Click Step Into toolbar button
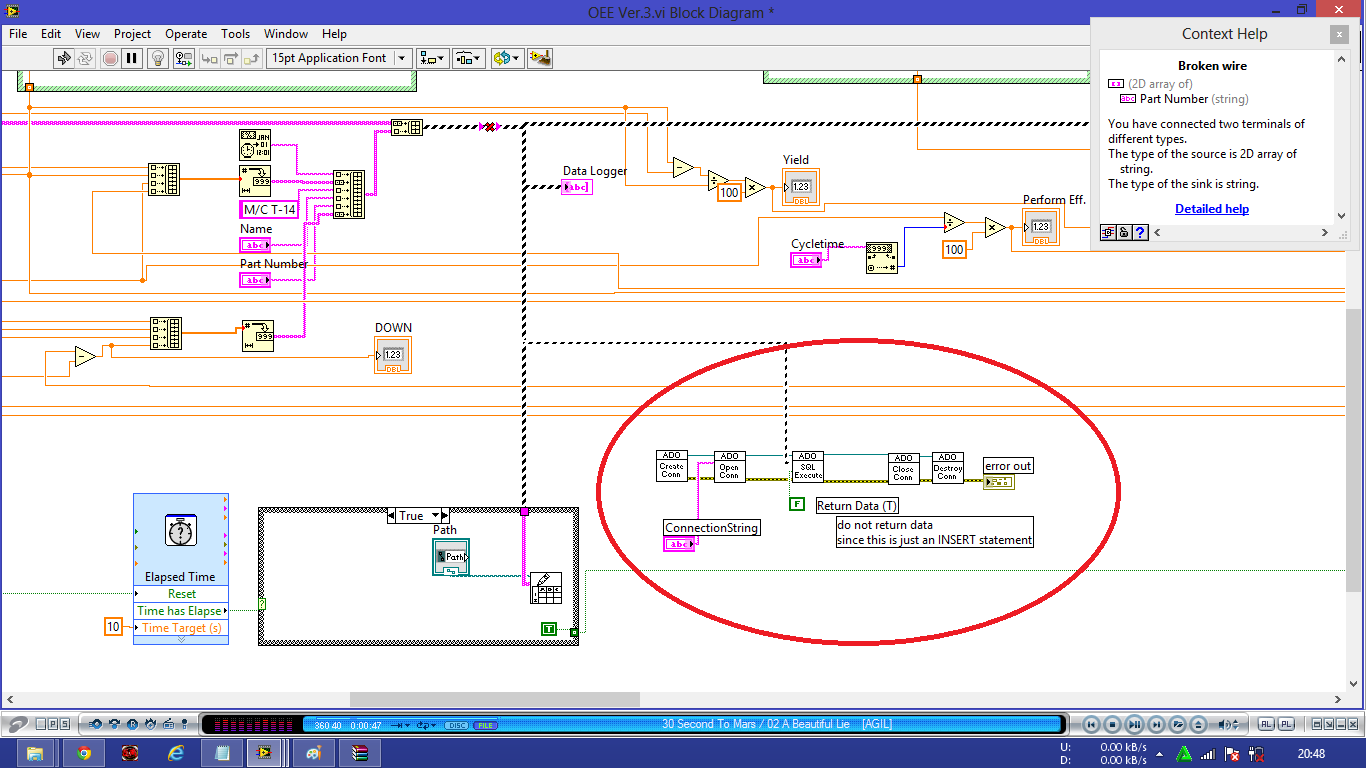 coord(209,58)
